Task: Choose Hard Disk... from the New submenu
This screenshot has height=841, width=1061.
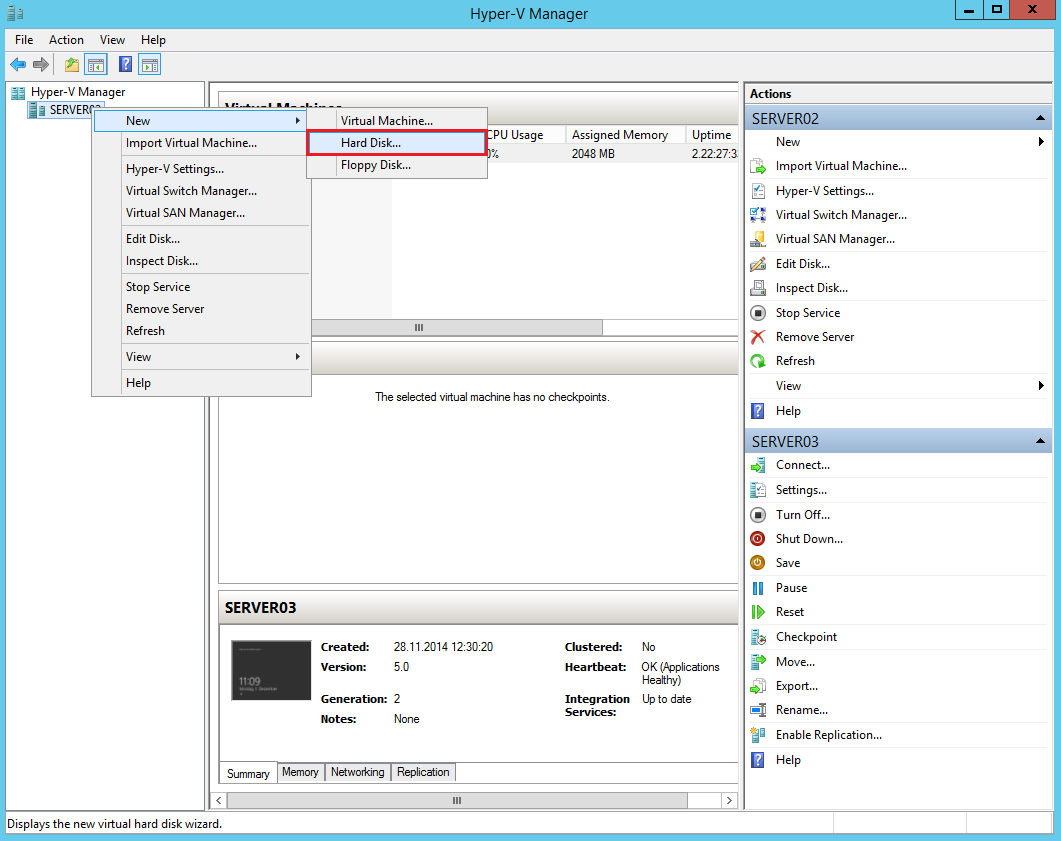Action: pos(397,143)
